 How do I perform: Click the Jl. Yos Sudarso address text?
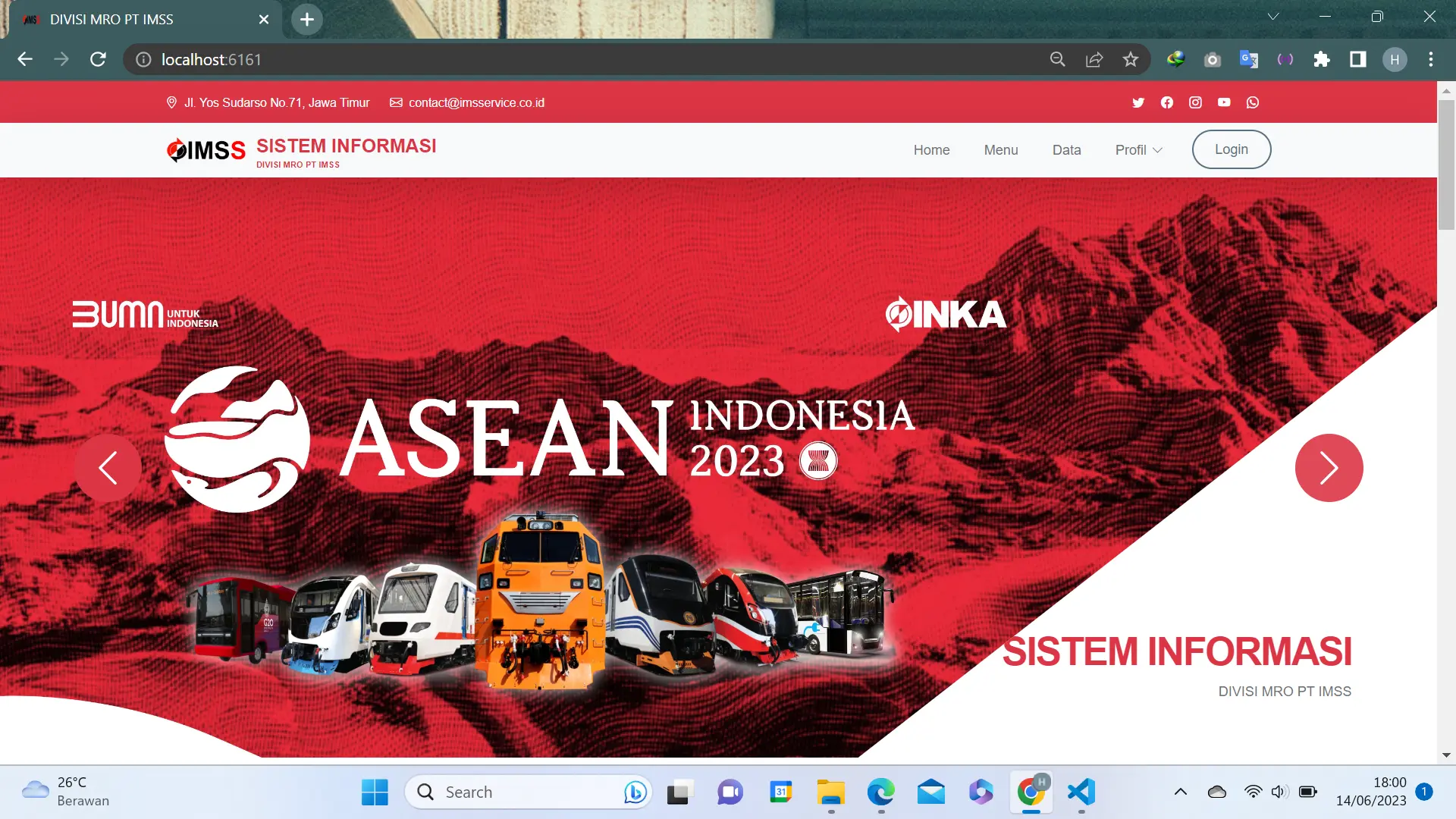[277, 102]
